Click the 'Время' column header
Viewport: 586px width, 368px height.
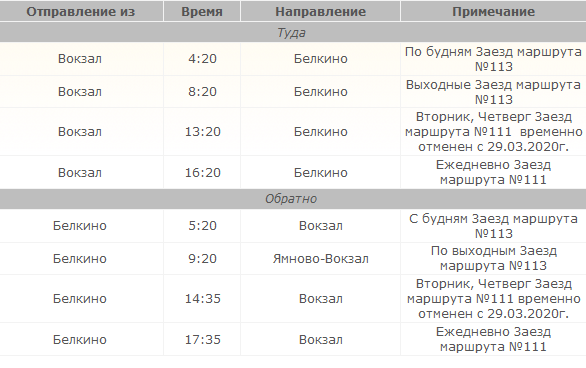coord(202,11)
